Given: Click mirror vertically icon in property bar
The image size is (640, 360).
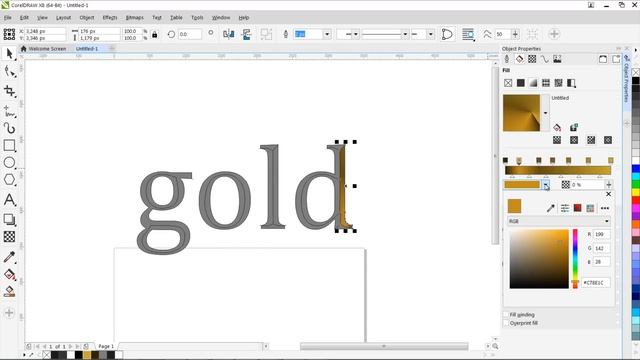Looking at the screenshot, I should (246, 34).
